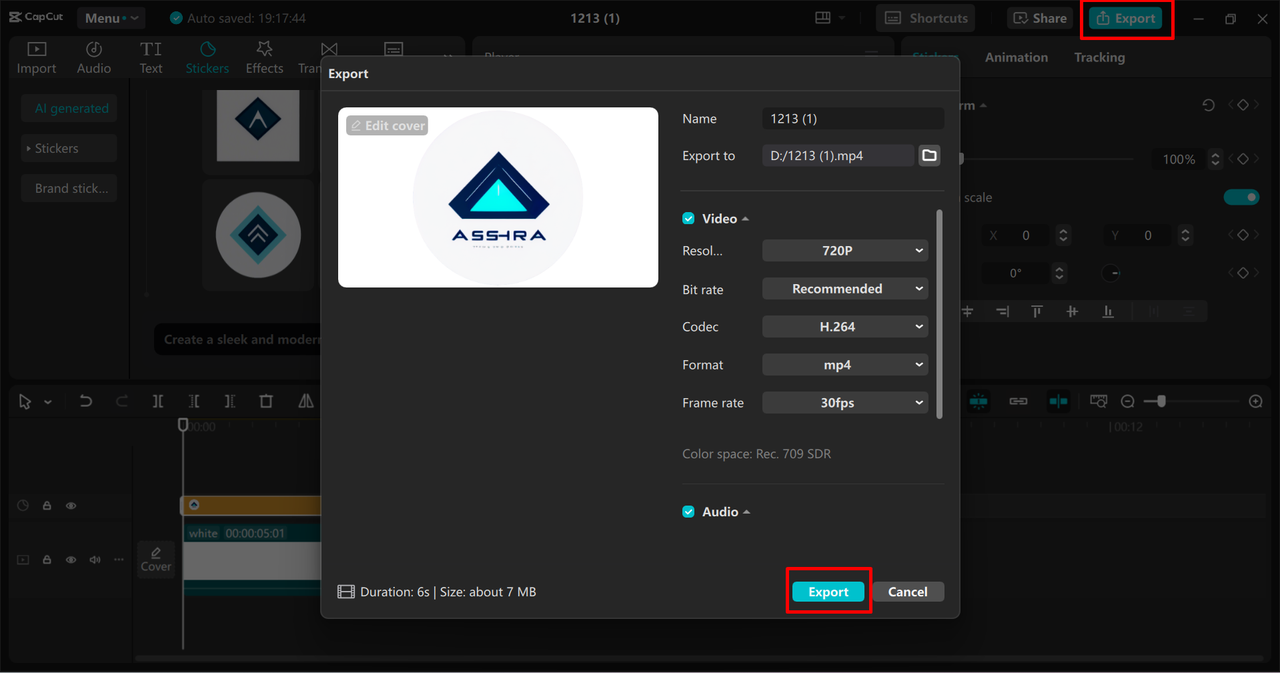The height and width of the screenshot is (673, 1280).
Task: Click the Delete left trim icon
Action: pyautogui.click(x=194, y=401)
